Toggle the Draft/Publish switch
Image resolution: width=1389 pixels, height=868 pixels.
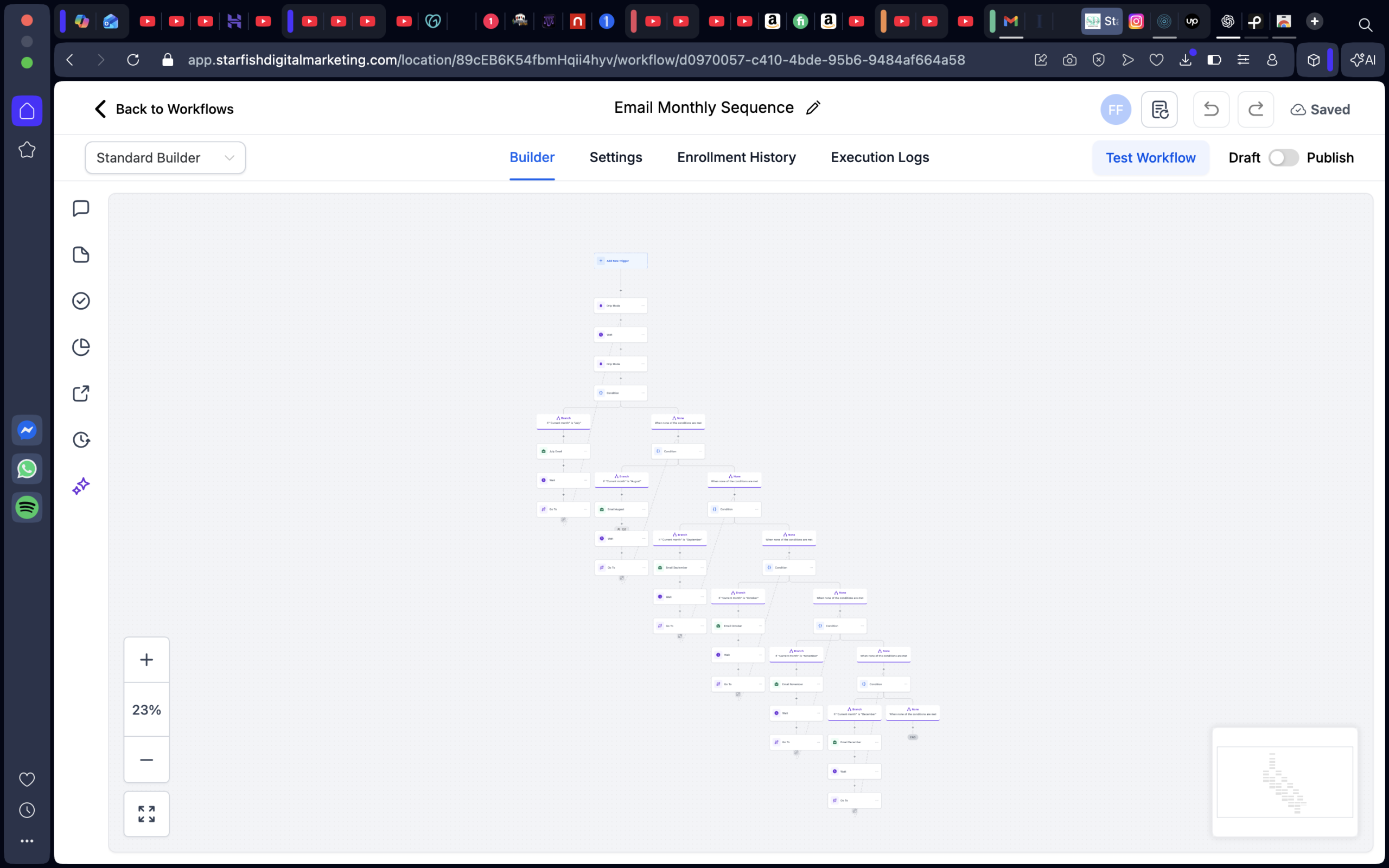[x=1283, y=158]
